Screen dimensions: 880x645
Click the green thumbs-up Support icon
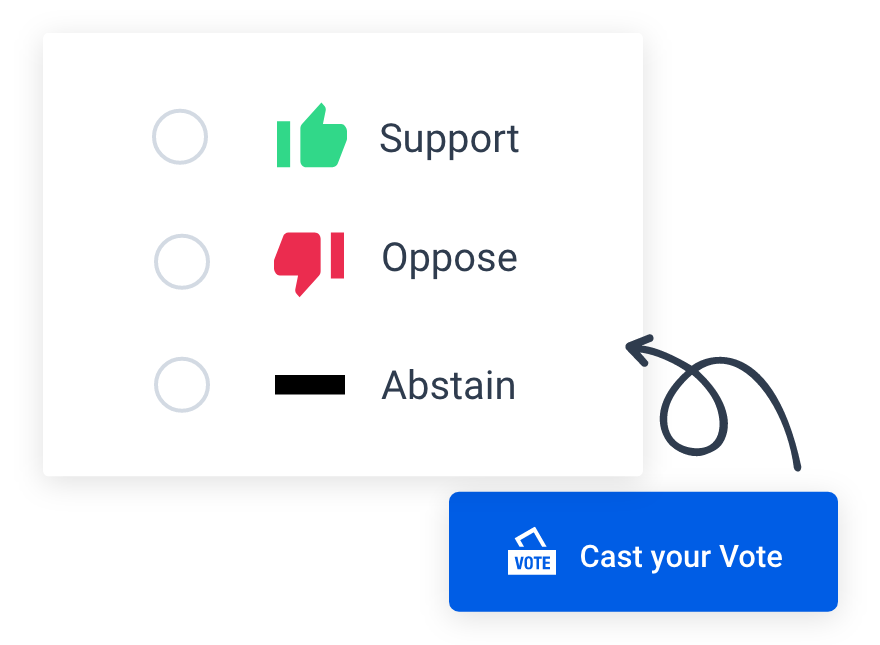(x=310, y=137)
